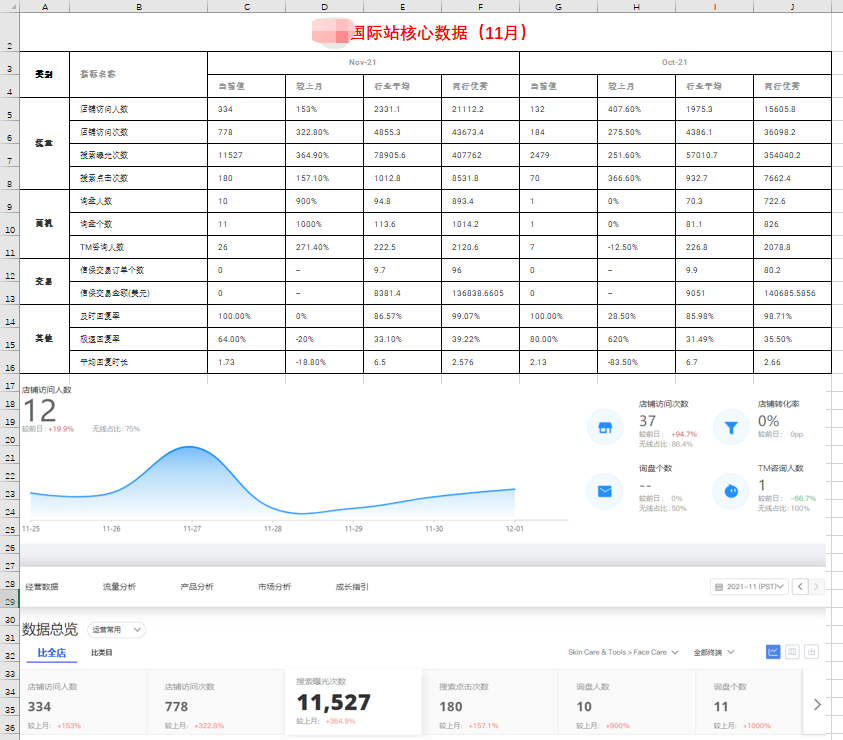Click the envelope icon beside 询盘个数
The width and height of the screenshot is (843, 740).
pos(605,491)
